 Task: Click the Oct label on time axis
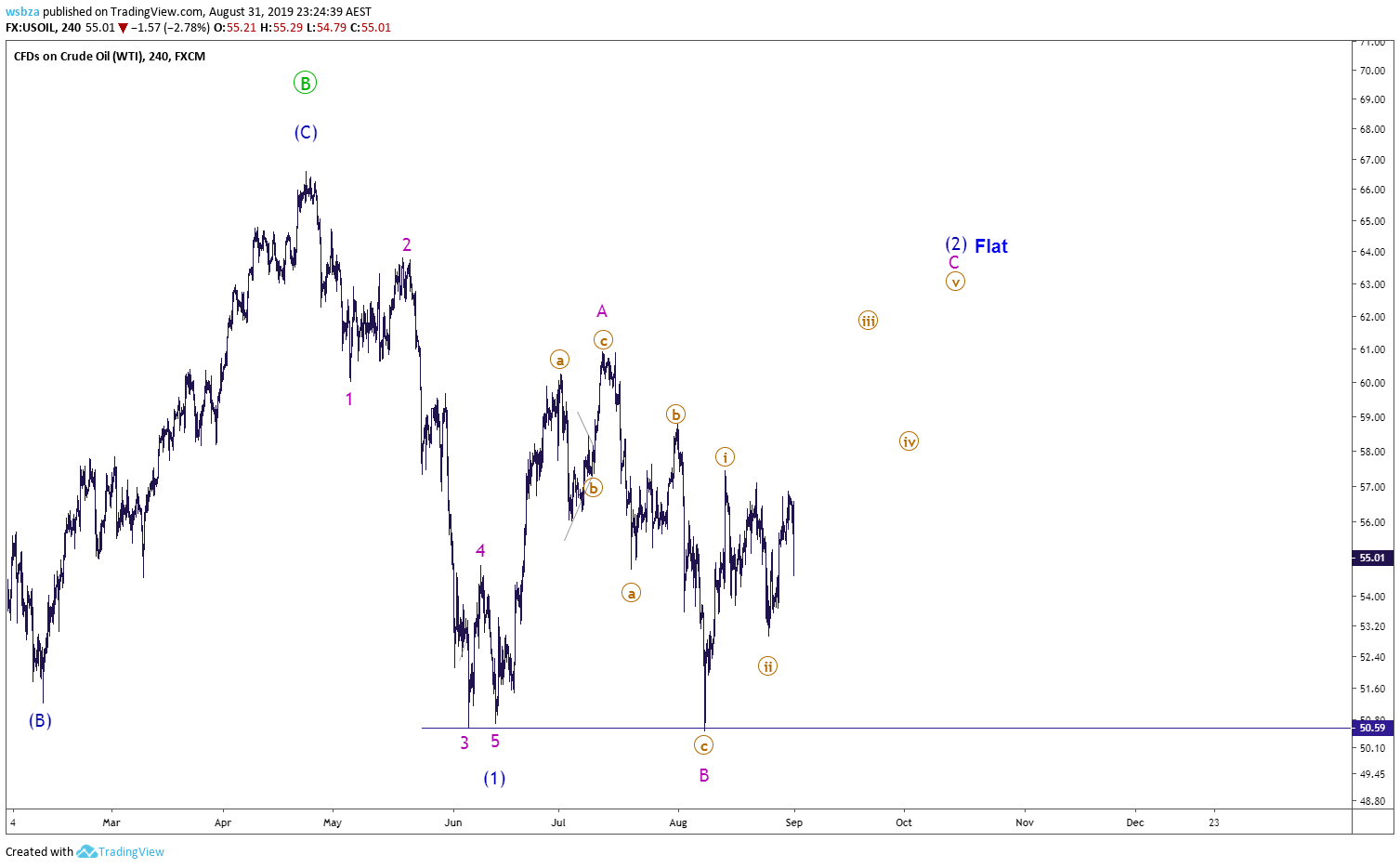pyautogui.click(x=904, y=822)
